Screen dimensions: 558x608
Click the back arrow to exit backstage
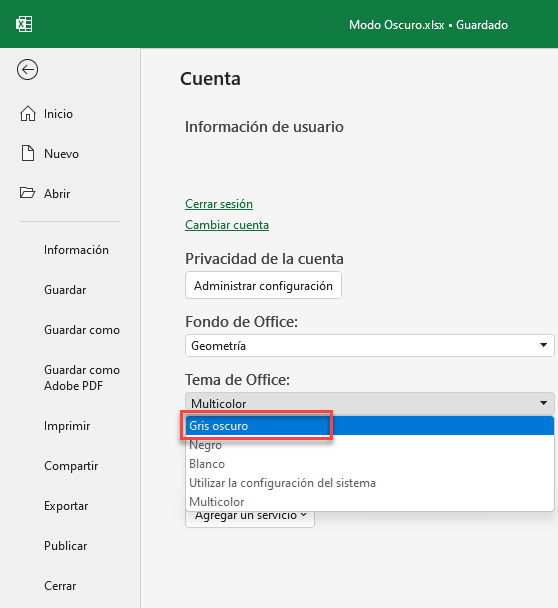(27, 70)
